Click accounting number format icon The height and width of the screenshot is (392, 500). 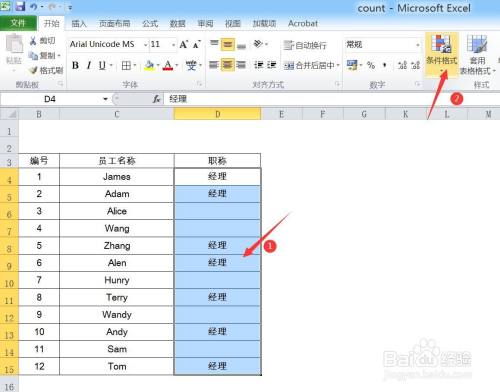[352, 65]
